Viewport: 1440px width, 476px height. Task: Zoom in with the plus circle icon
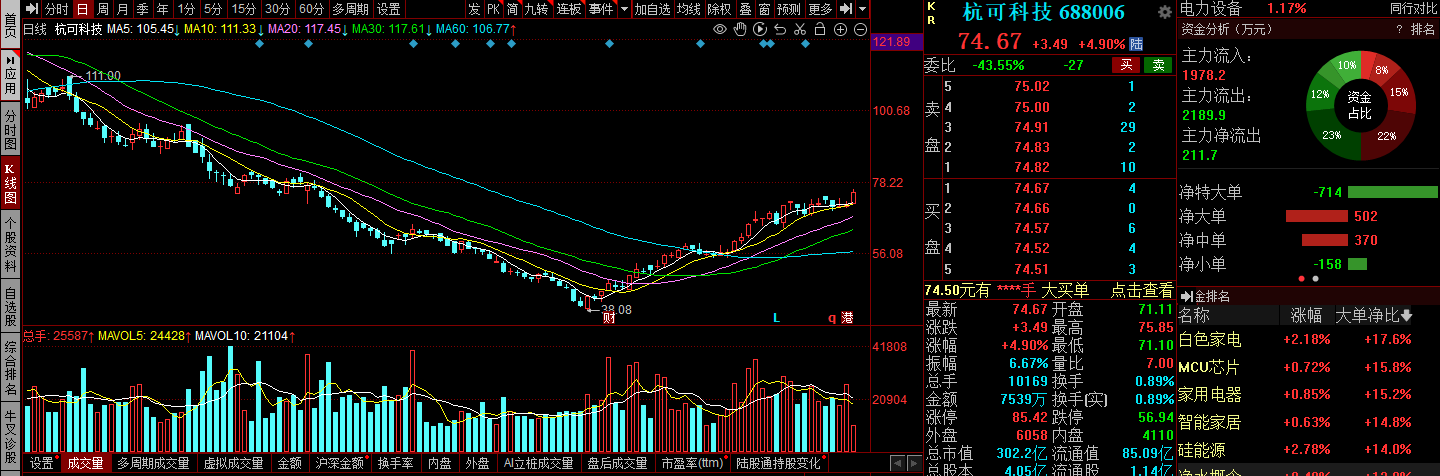842,29
